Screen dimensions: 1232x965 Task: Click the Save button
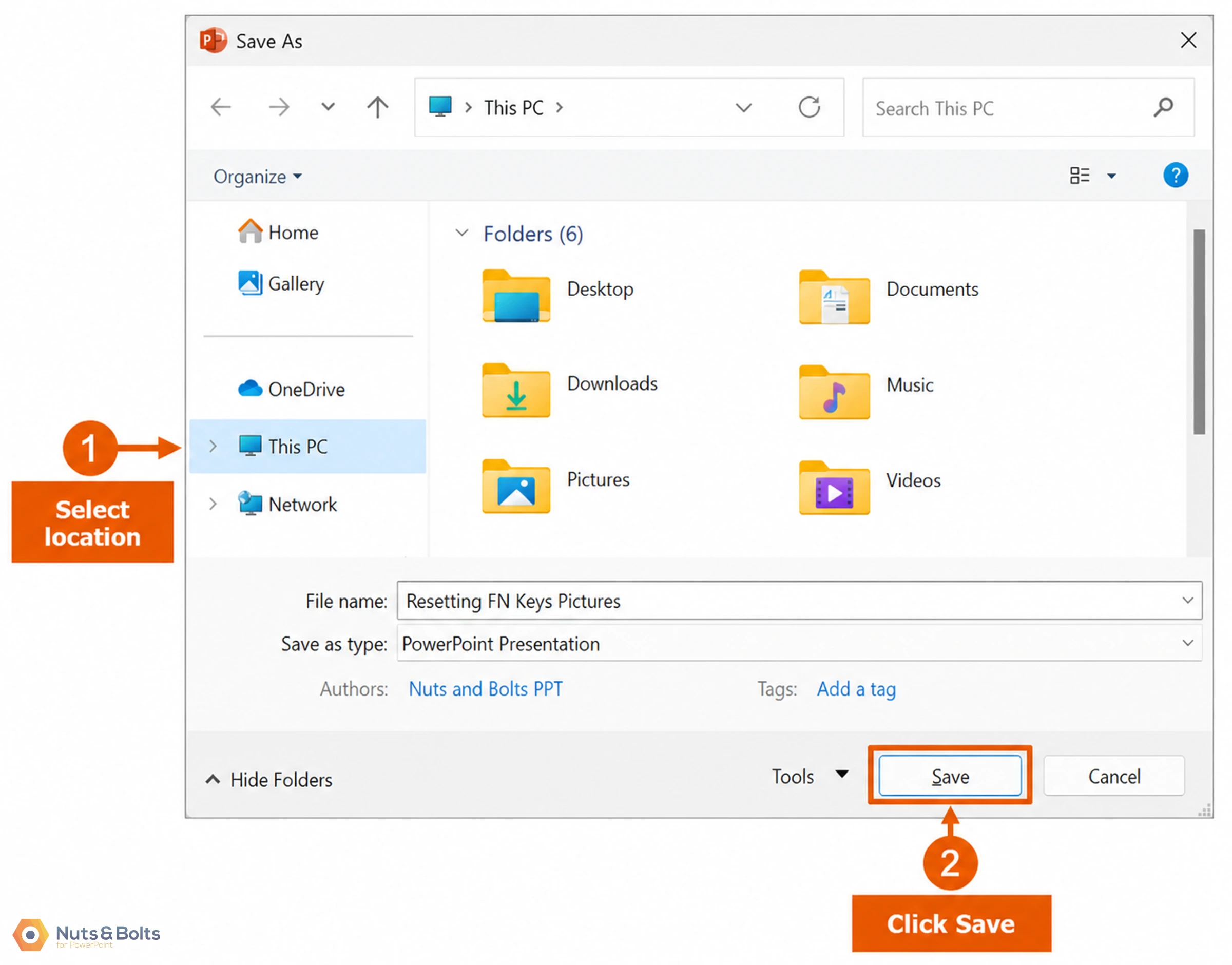[950, 776]
